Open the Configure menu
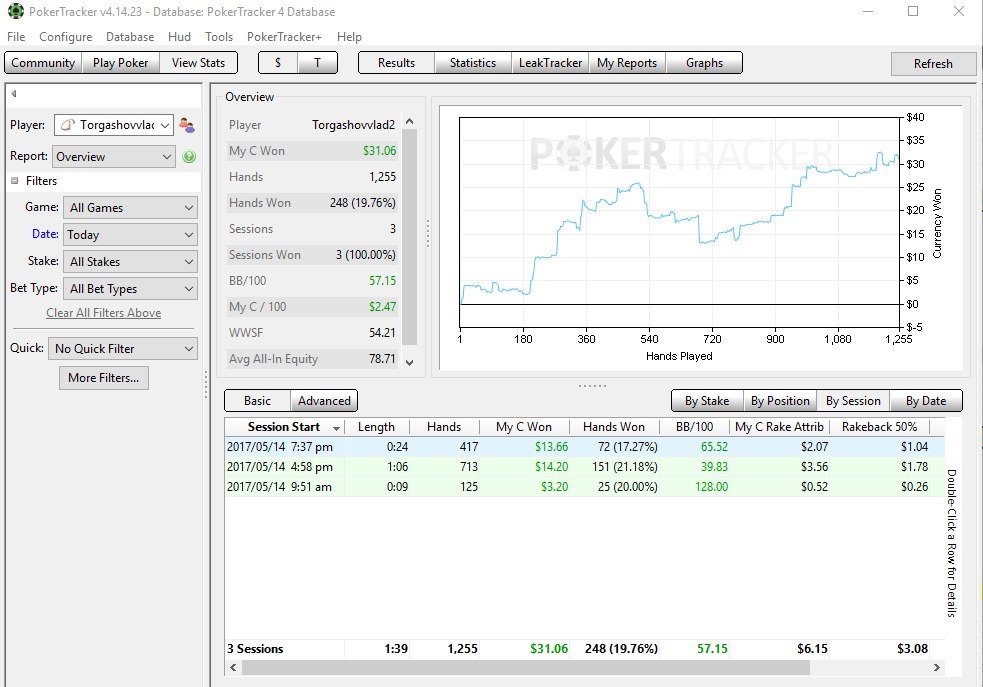This screenshot has height=687, width=983. (65, 37)
